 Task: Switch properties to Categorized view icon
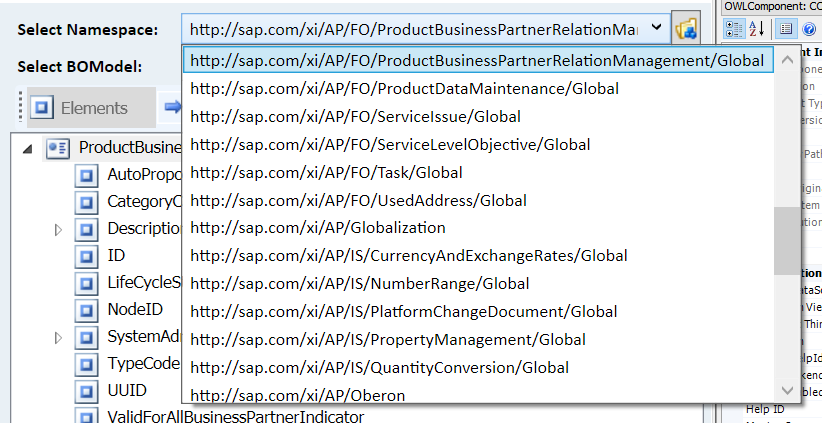[733, 29]
